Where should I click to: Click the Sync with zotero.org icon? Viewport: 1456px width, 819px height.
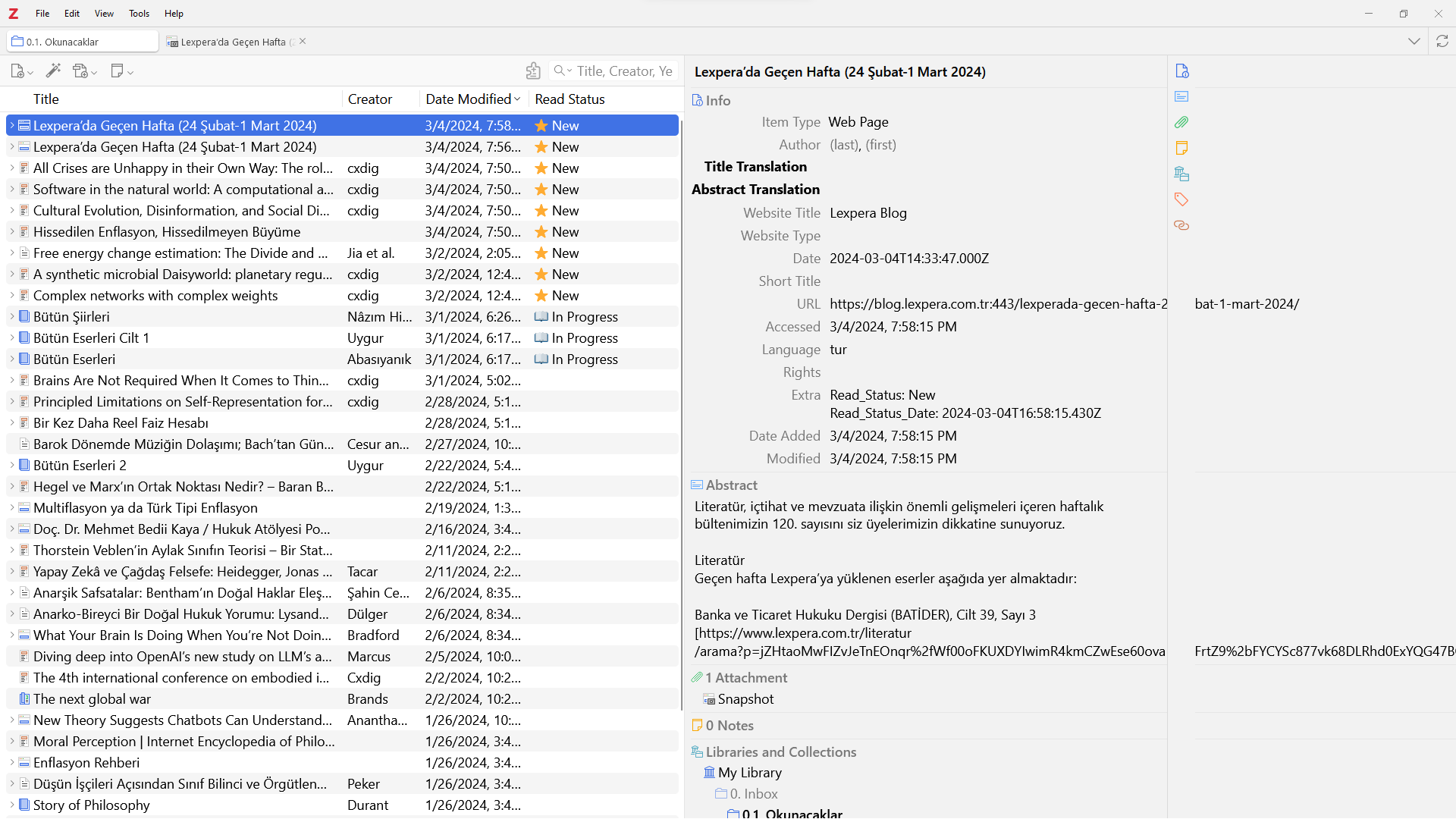click(x=1442, y=42)
